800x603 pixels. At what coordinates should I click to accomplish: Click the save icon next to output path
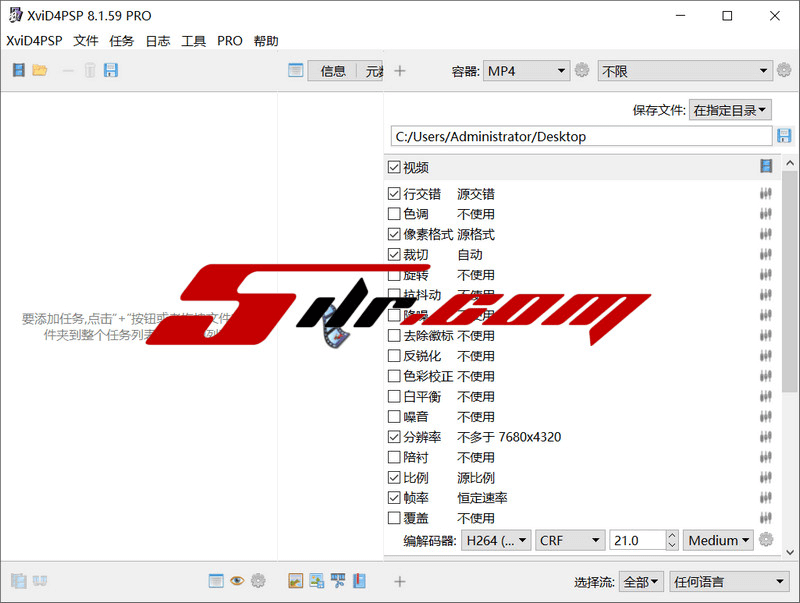click(784, 136)
